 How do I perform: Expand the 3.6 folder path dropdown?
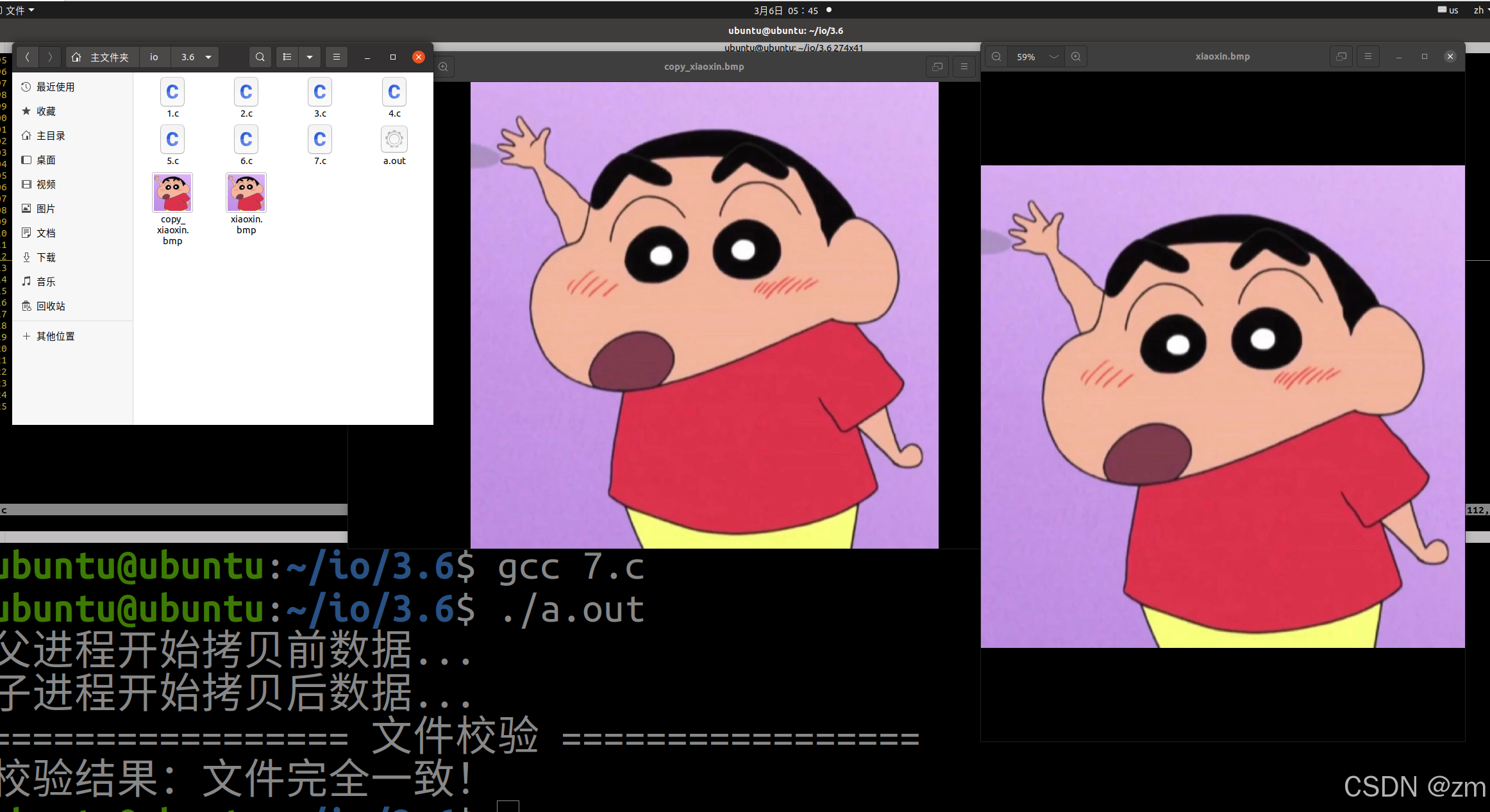tap(208, 57)
